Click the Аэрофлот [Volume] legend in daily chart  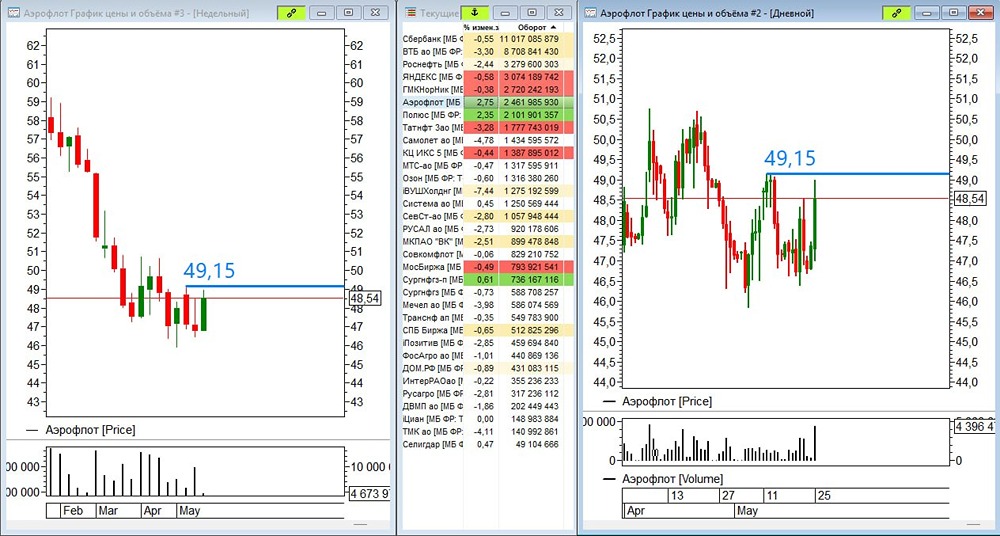(672, 479)
